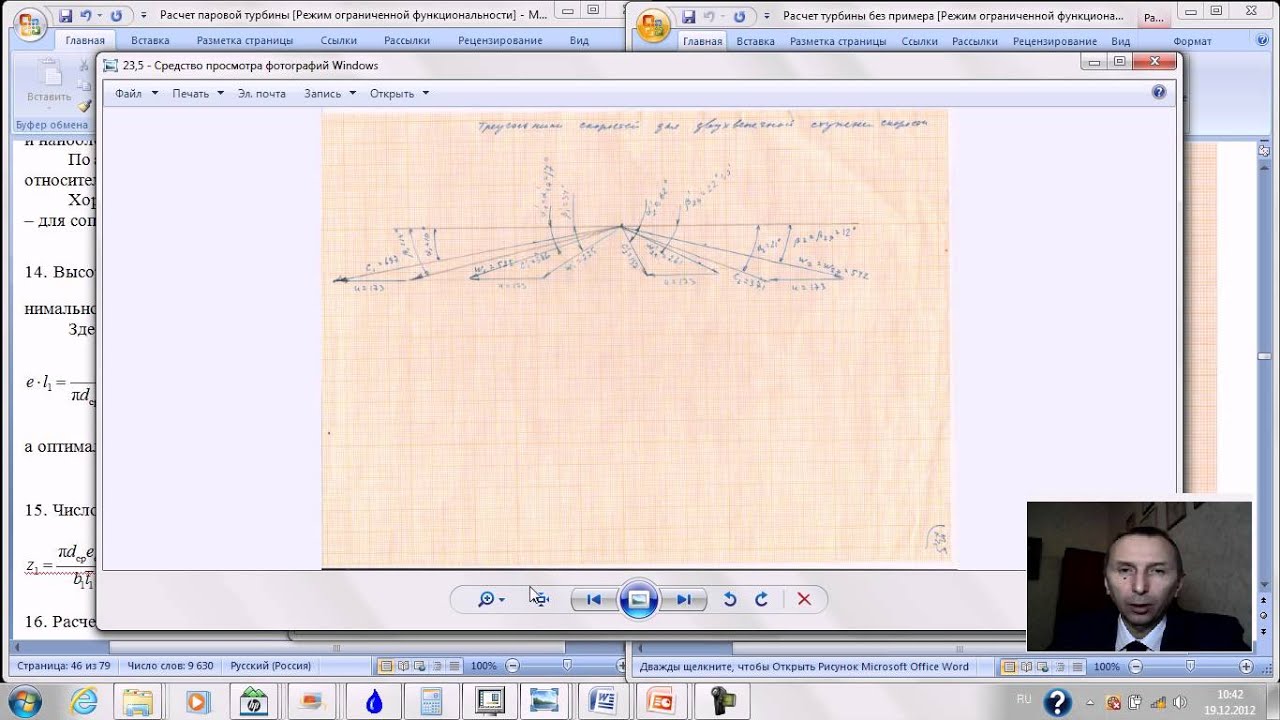This screenshot has height=720, width=1280.
Task: Switch to Word via taskbar icon
Action: (603, 702)
